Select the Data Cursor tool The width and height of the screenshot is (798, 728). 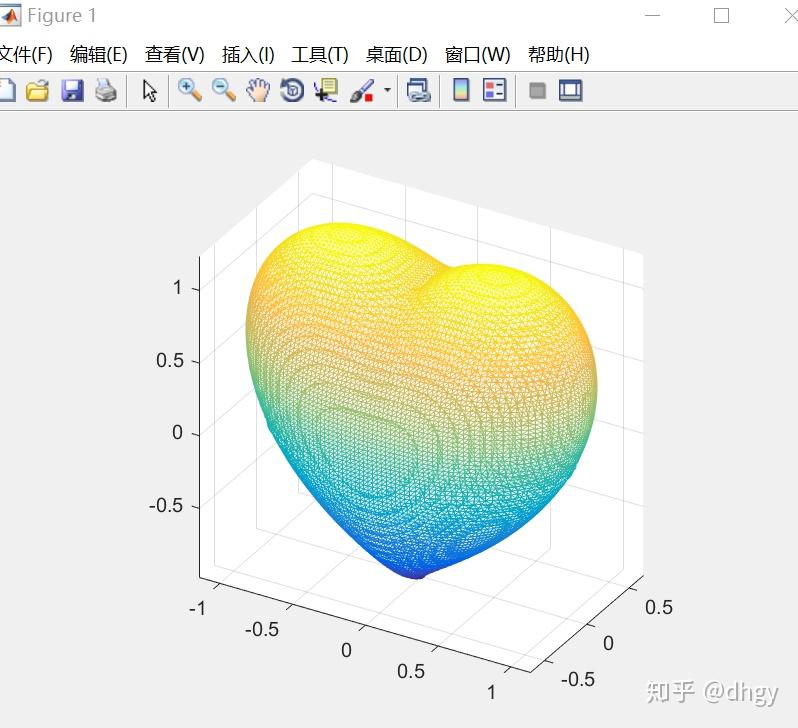[x=326, y=91]
